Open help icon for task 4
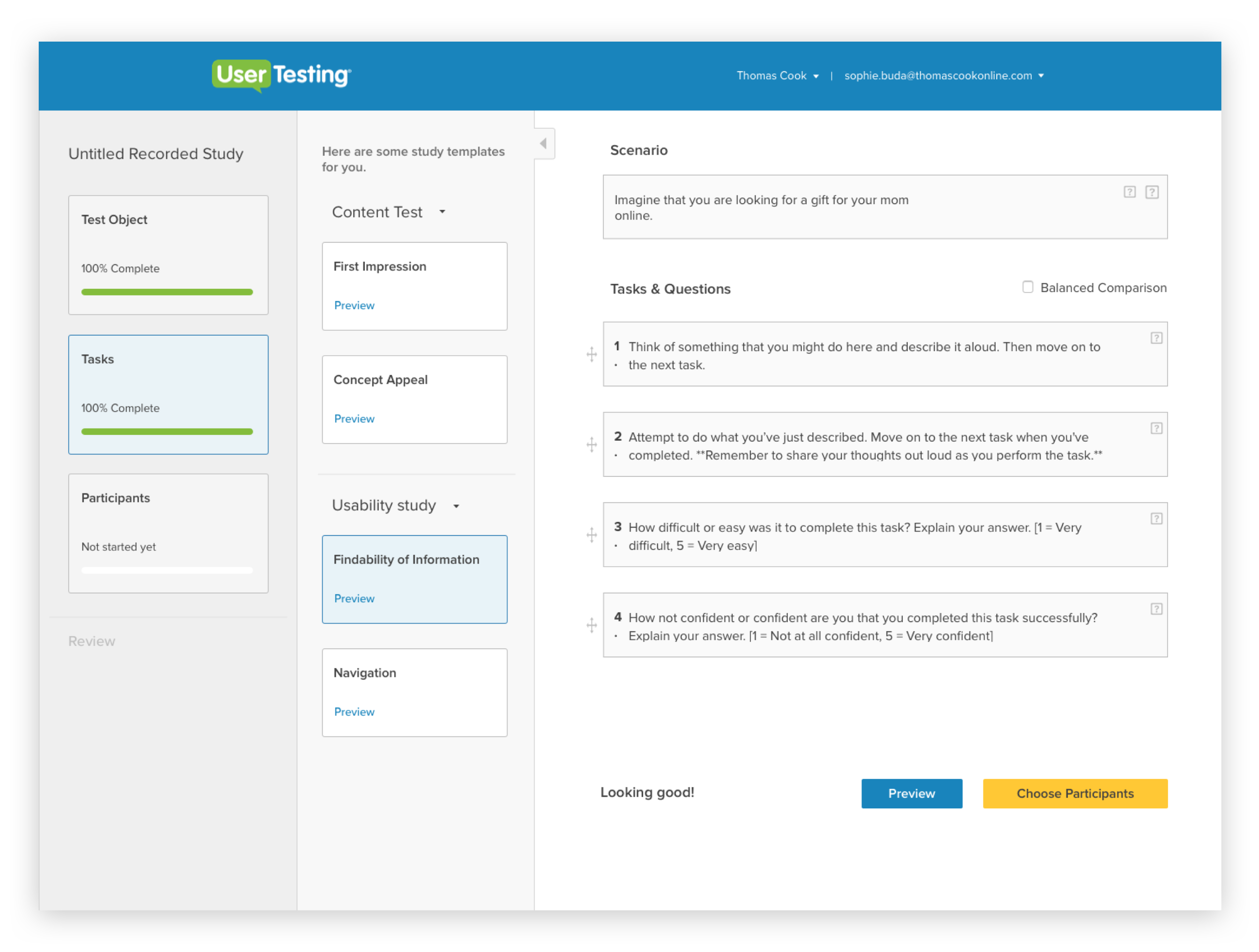1259x952 pixels. (x=1156, y=609)
